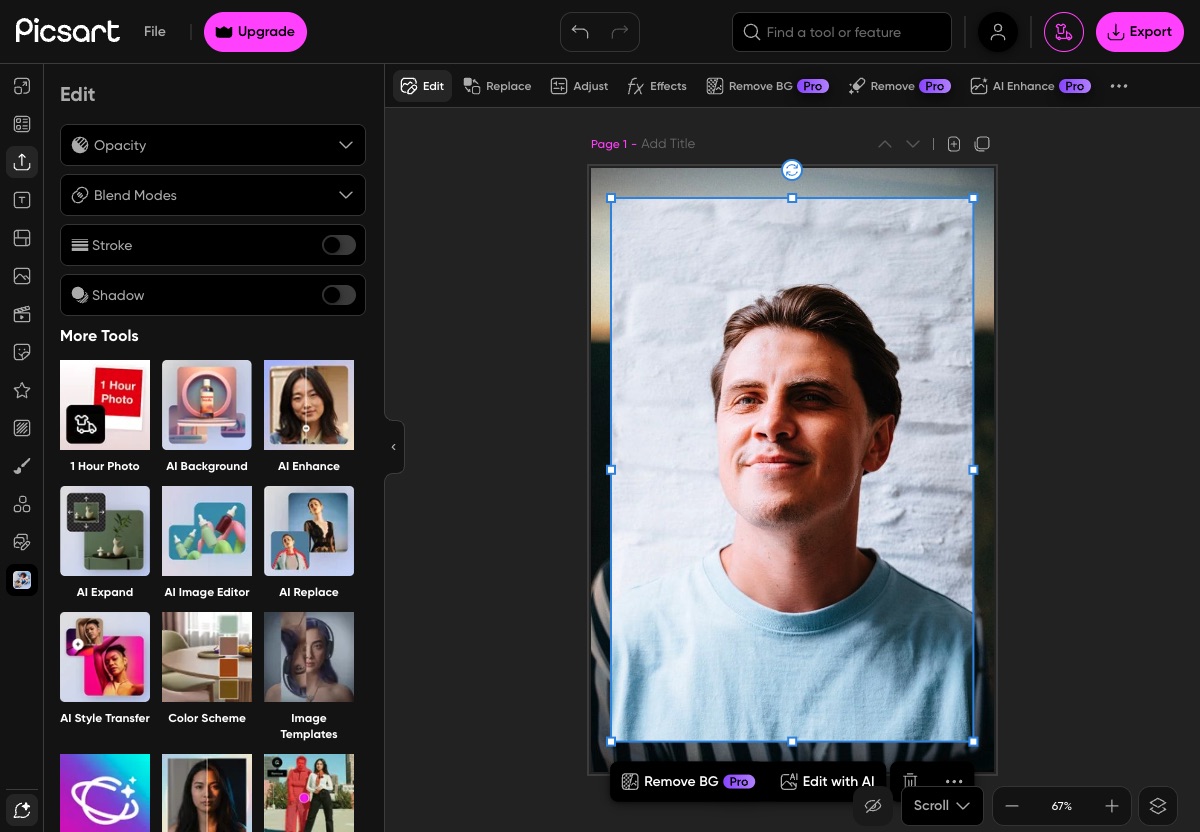Viewport: 1200px width, 832px height.
Task: Toggle the hide-UI eye icon
Action: 873,806
